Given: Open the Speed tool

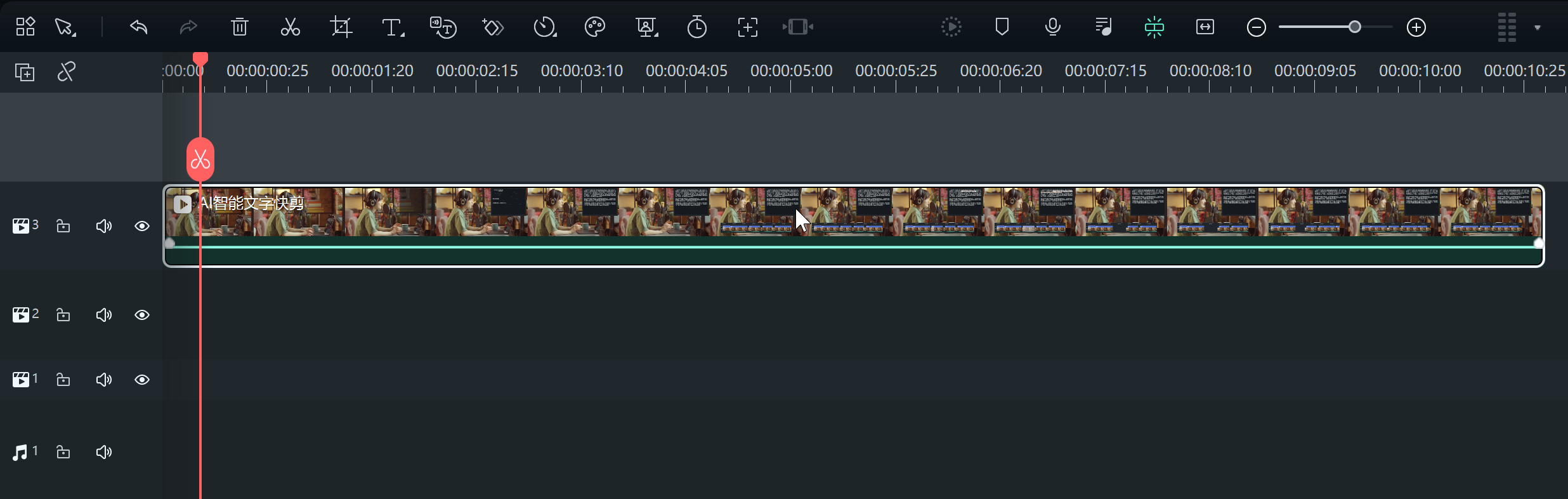Looking at the screenshot, I should tap(544, 27).
